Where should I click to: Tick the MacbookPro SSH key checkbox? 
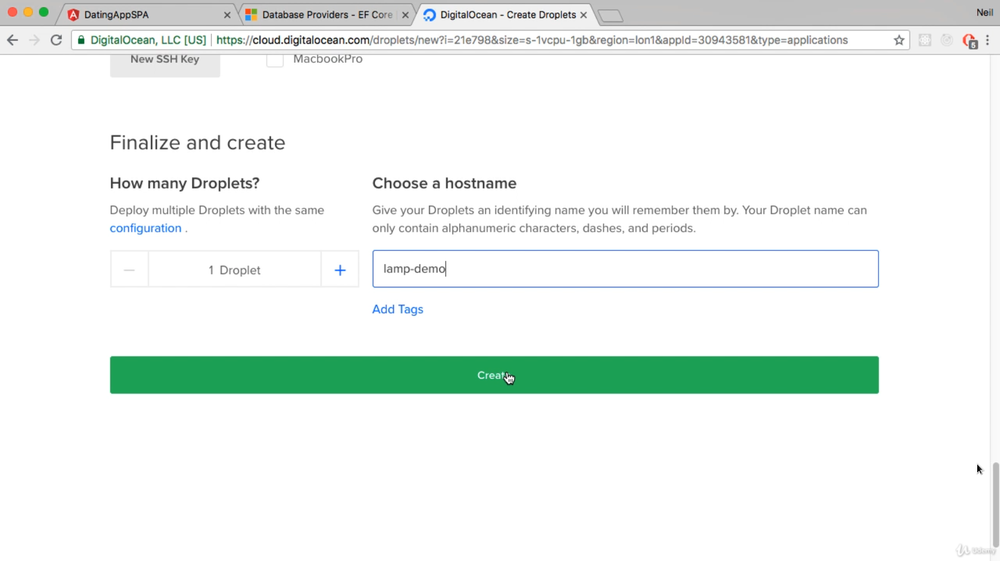pos(275,59)
